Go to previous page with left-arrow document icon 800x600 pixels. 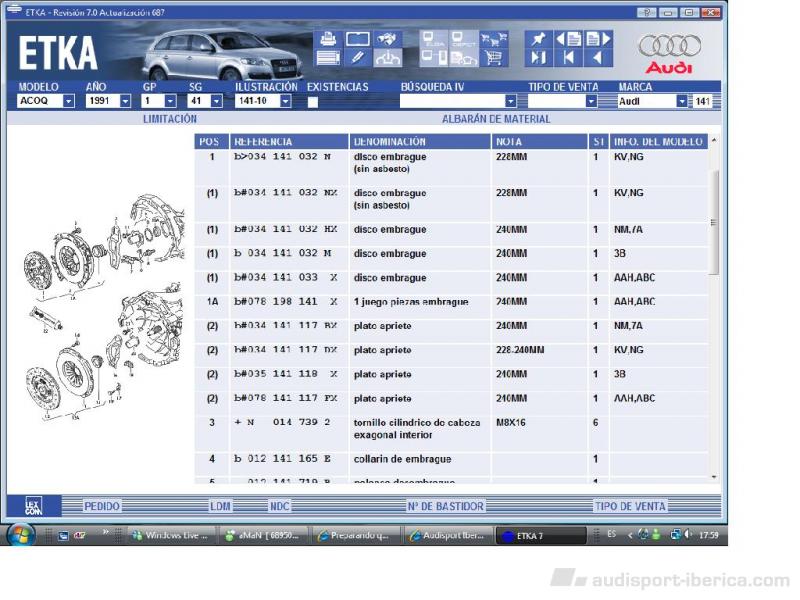[x=568, y=39]
